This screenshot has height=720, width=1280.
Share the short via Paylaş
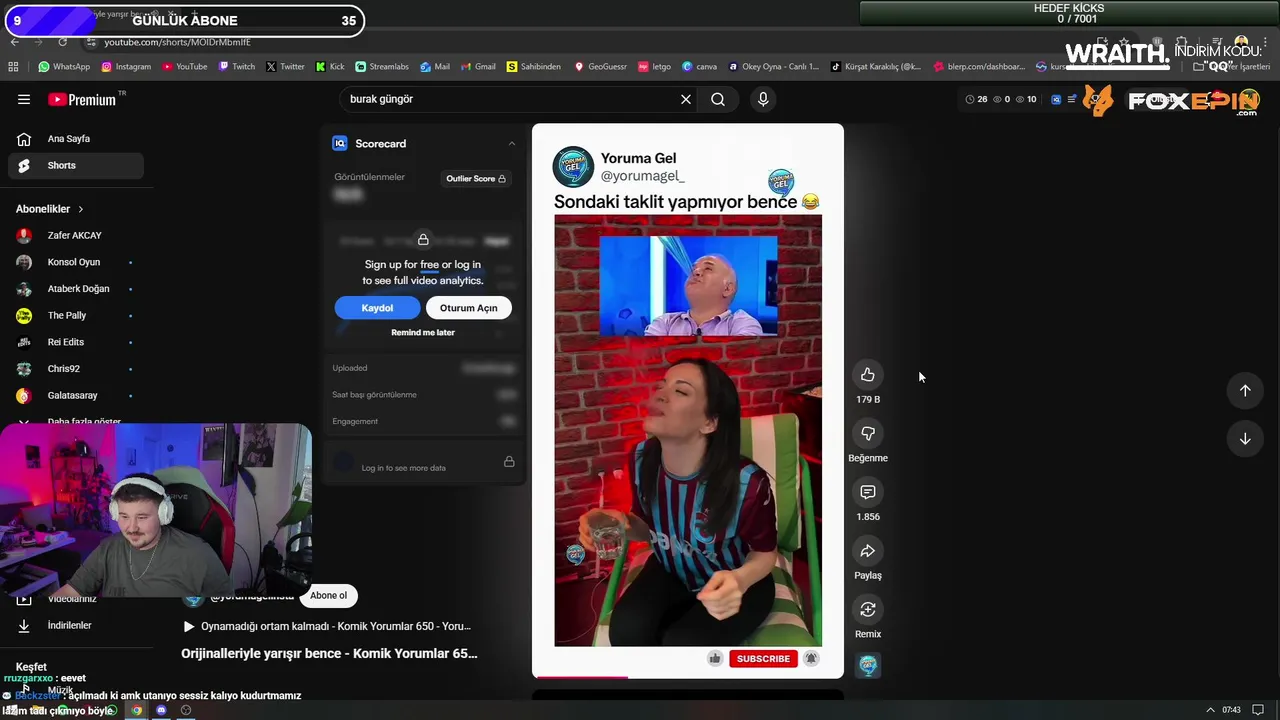tap(868, 551)
